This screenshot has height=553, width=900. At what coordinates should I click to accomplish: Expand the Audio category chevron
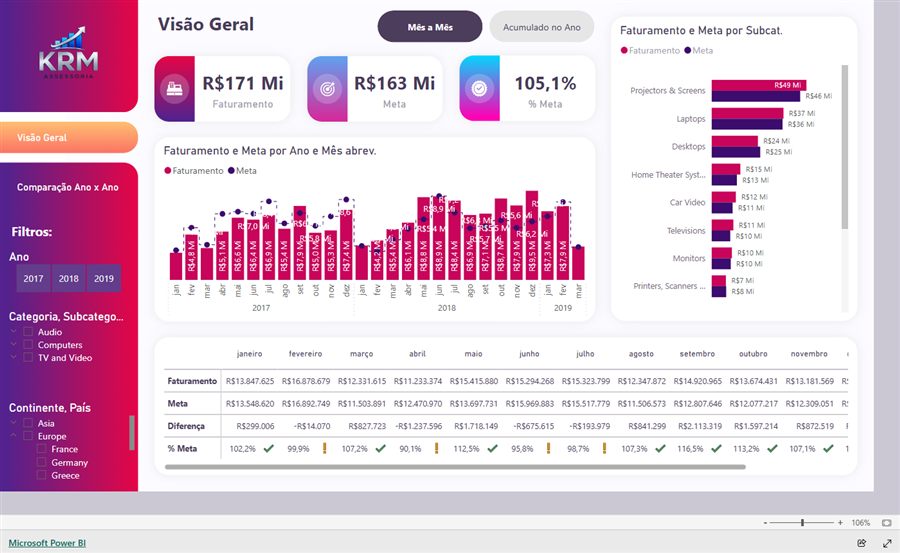pos(14,331)
